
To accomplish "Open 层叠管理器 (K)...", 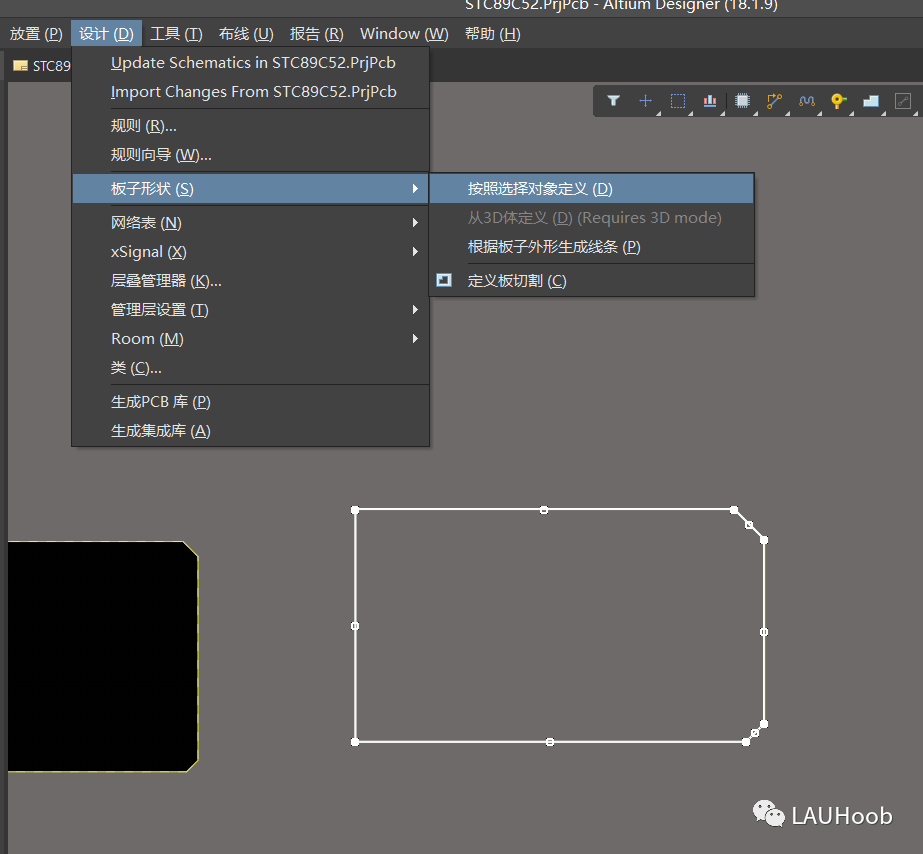I will click(x=251, y=281).
